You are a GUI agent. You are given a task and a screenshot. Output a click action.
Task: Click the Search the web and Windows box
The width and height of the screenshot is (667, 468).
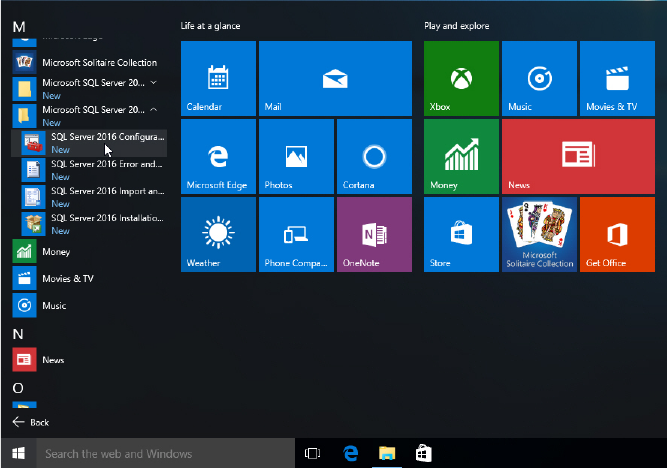pos(165,453)
